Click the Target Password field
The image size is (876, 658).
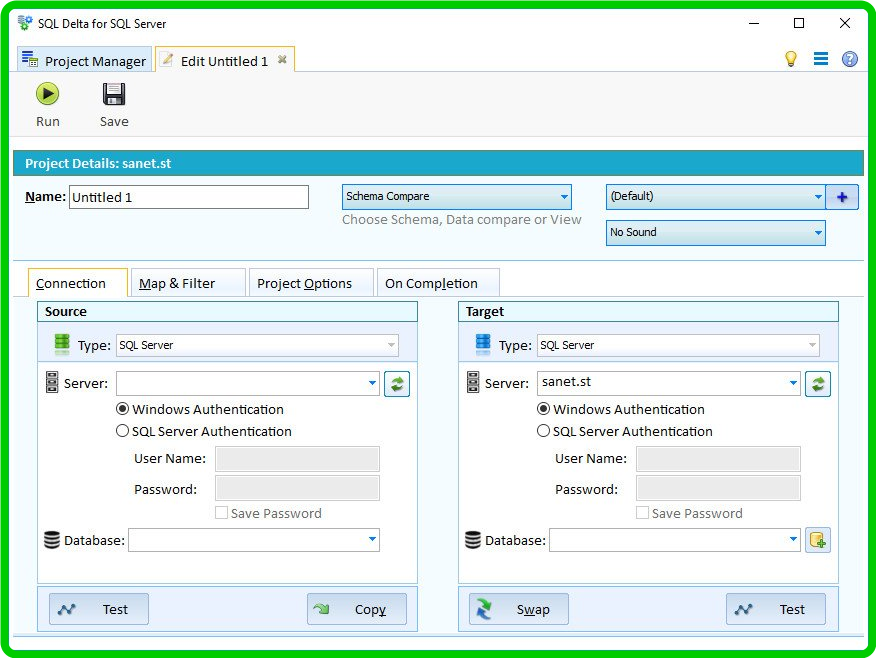(718, 488)
